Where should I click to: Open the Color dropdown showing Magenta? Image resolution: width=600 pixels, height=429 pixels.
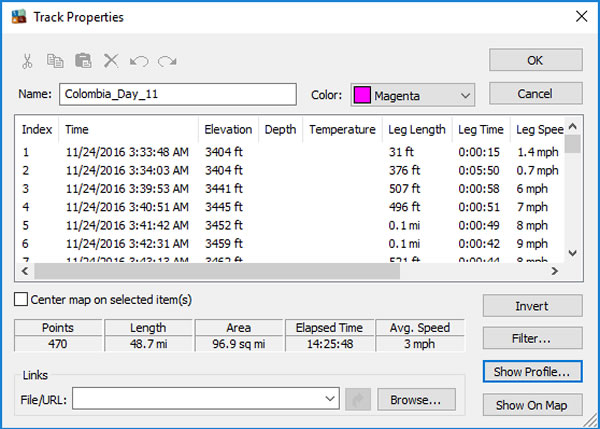click(412, 95)
